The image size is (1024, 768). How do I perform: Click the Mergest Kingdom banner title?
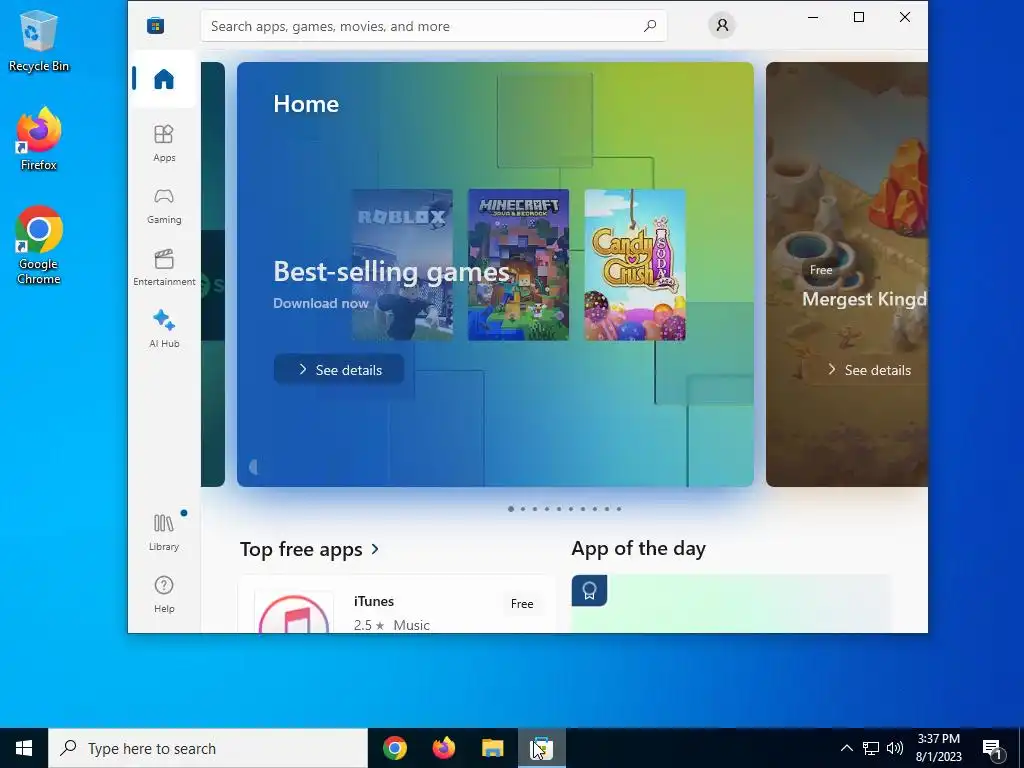[865, 299]
